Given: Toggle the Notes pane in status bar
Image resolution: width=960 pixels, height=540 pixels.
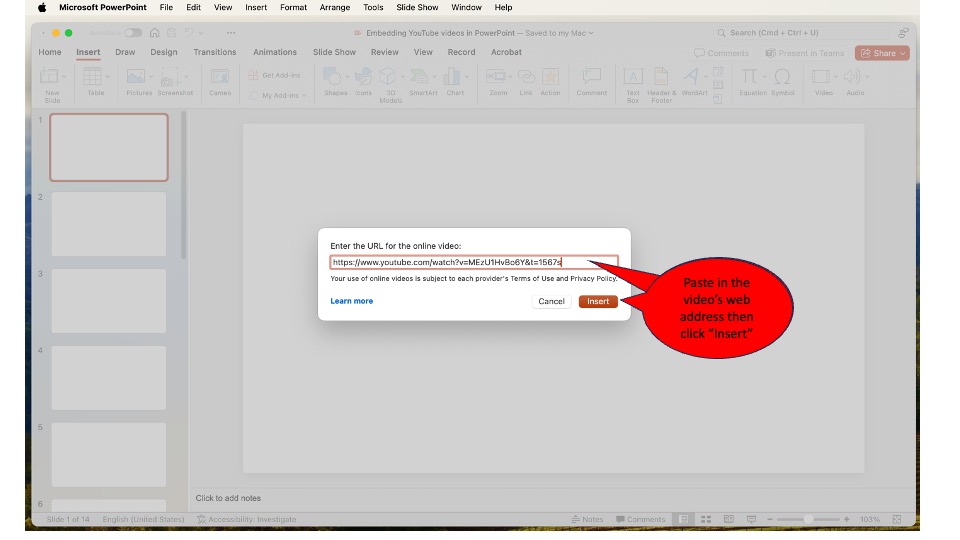Looking at the screenshot, I should pyautogui.click(x=587, y=519).
